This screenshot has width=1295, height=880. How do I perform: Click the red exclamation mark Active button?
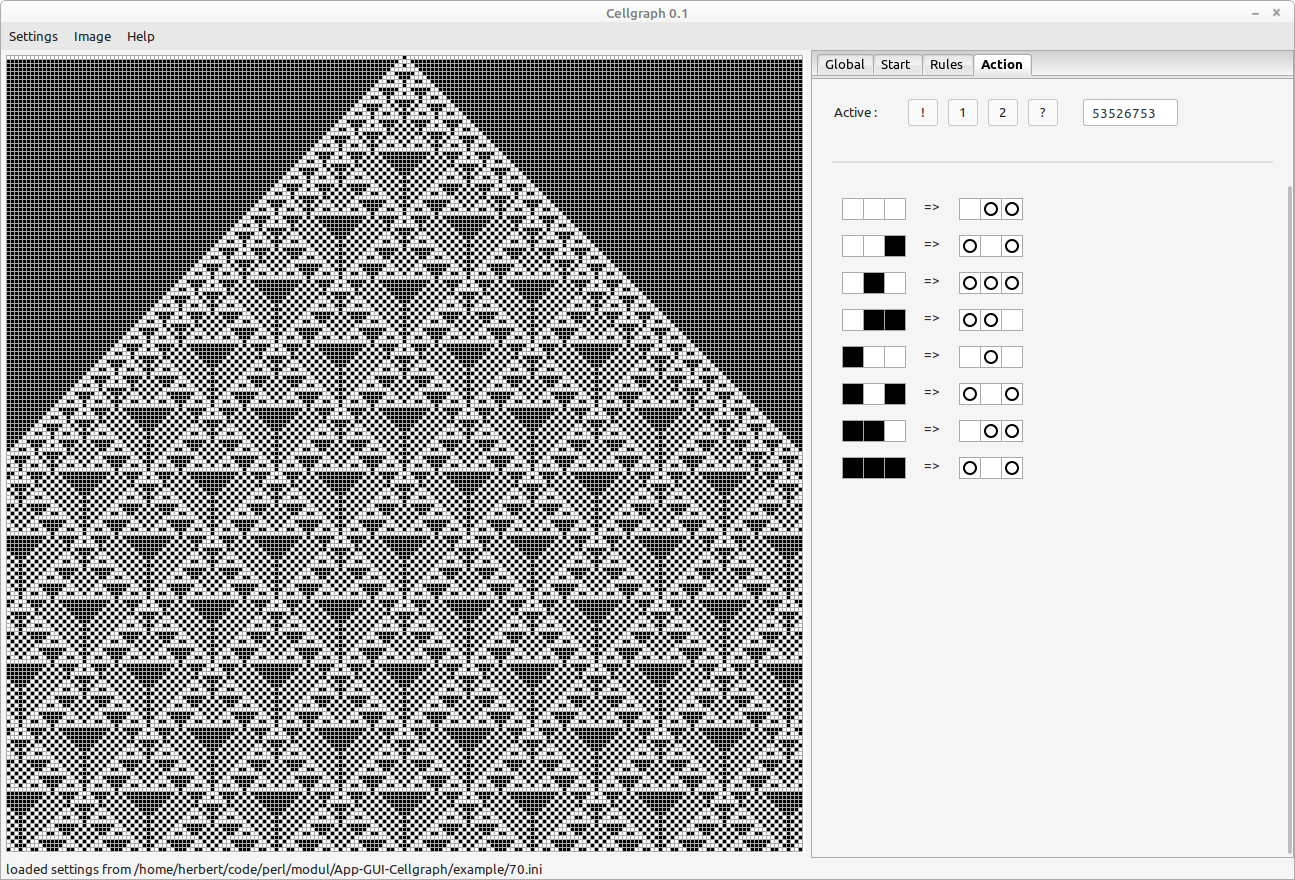pyautogui.click(x=923, y=113)
